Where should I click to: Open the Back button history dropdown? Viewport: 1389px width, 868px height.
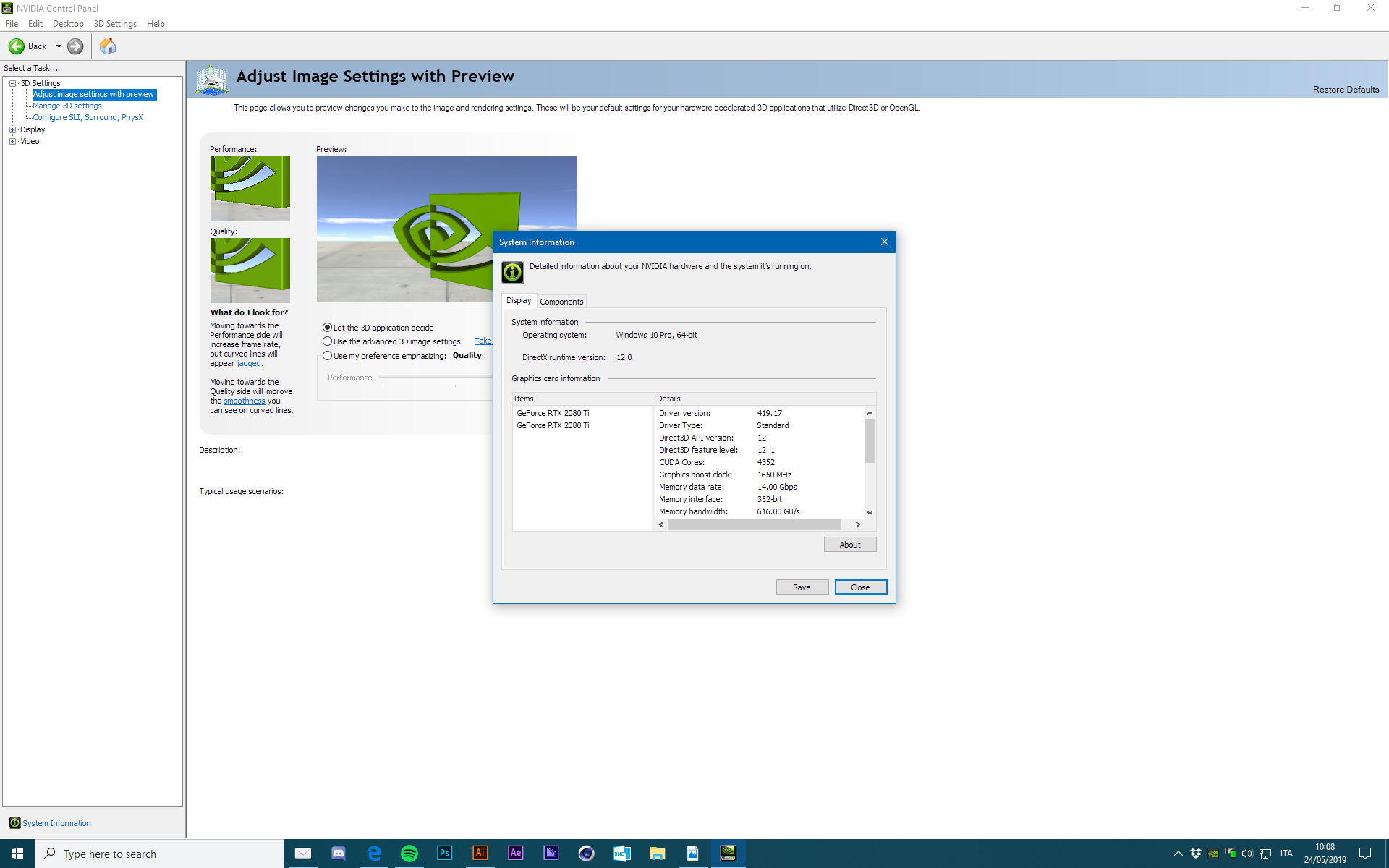tap(59, 46)
